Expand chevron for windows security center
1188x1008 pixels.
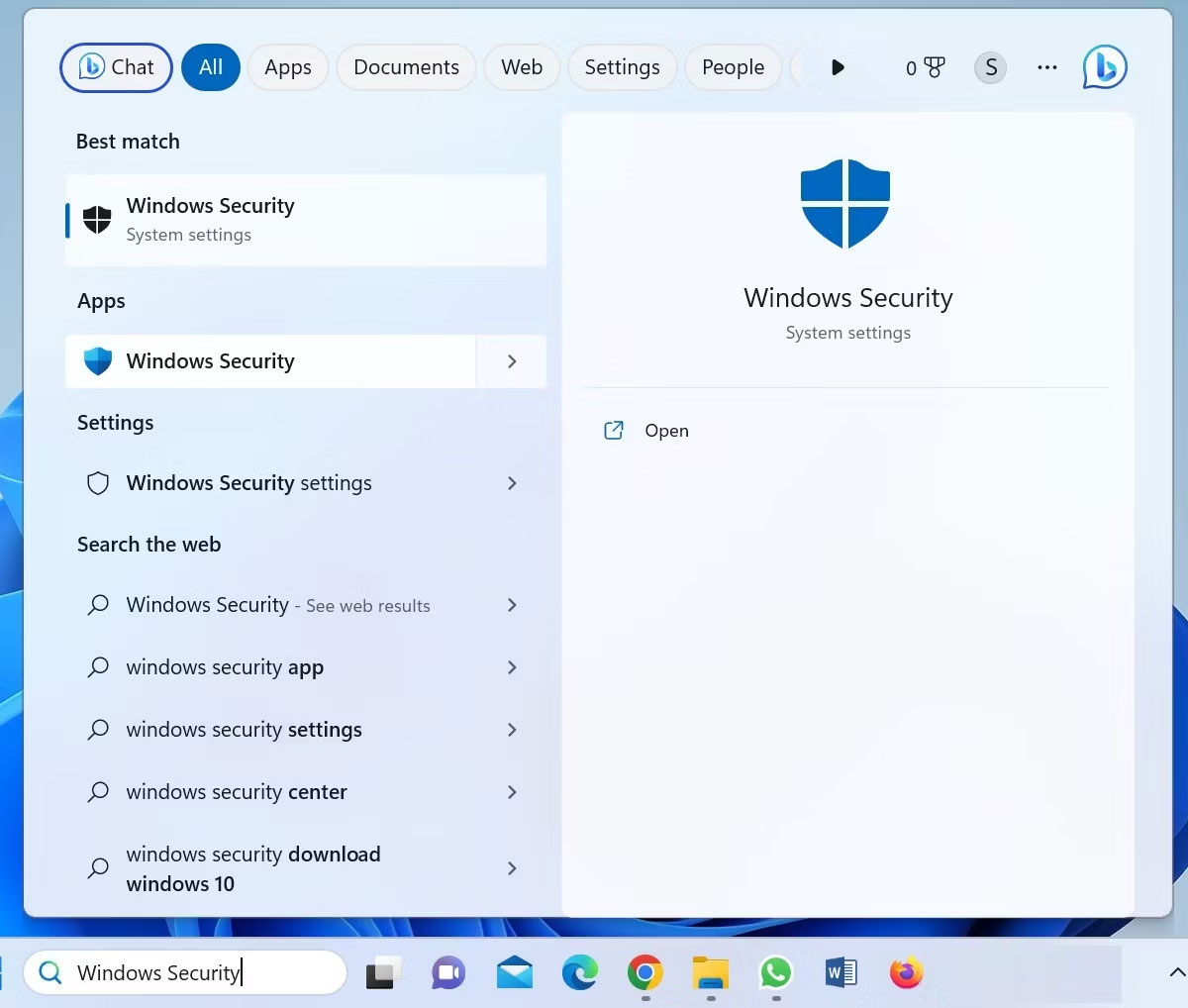click(x=512, y=792)
